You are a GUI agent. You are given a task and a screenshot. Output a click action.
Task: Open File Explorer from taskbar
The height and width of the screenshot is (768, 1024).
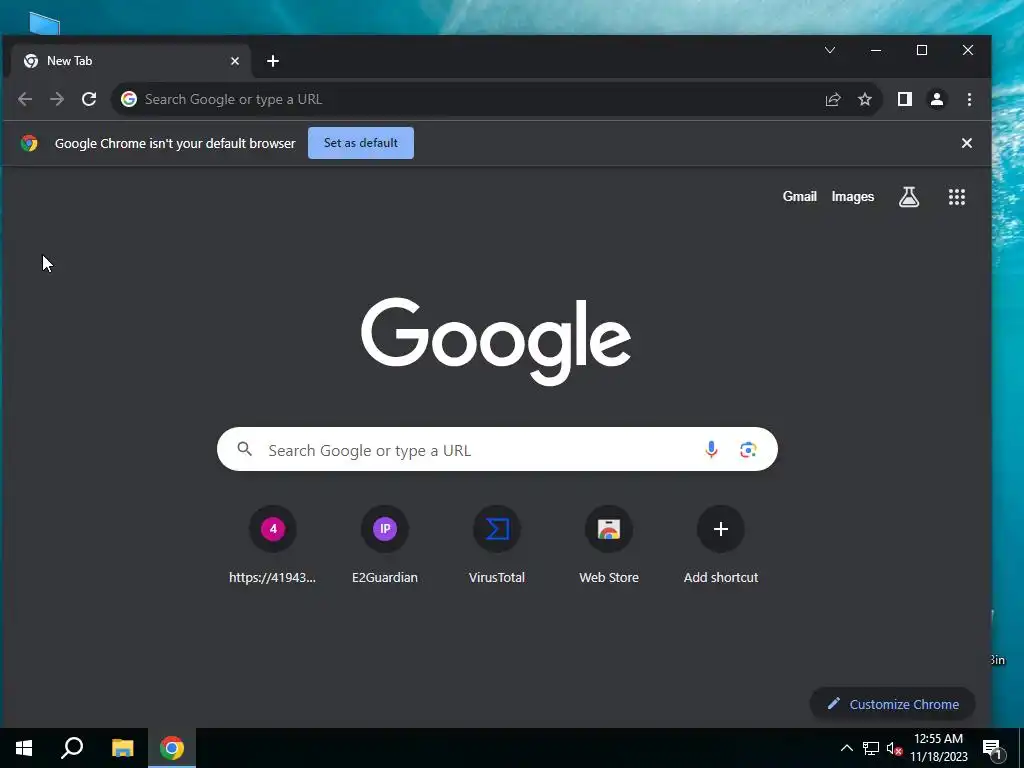pos(122,748)
